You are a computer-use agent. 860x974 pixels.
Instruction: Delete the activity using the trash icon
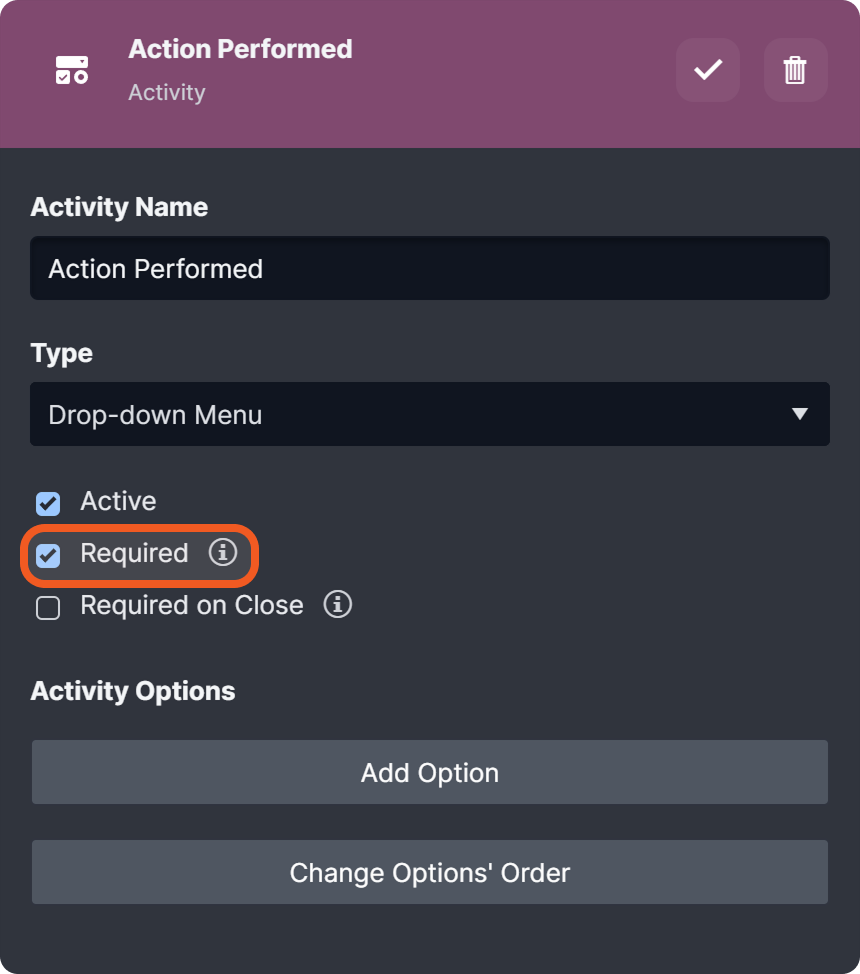795,70
